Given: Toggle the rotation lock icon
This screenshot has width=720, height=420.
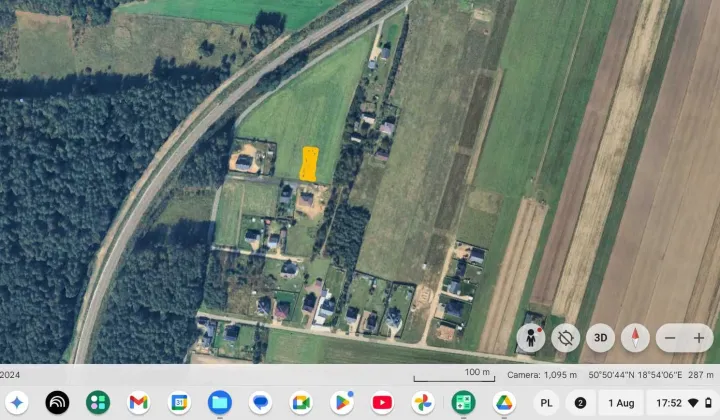Looking at the screenshot, I should point(566,338).
